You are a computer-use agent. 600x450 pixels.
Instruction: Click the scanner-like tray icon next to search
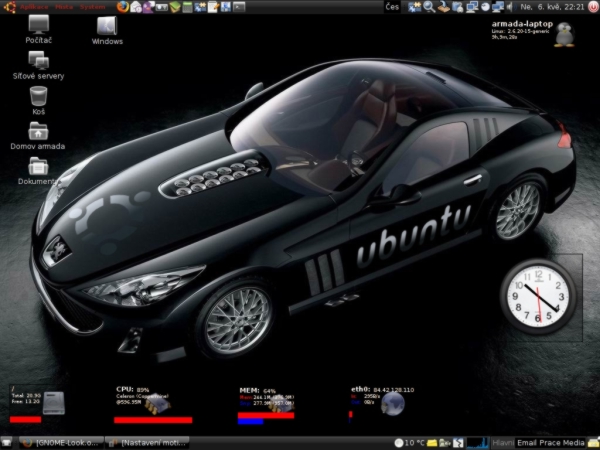coord(443,7)
